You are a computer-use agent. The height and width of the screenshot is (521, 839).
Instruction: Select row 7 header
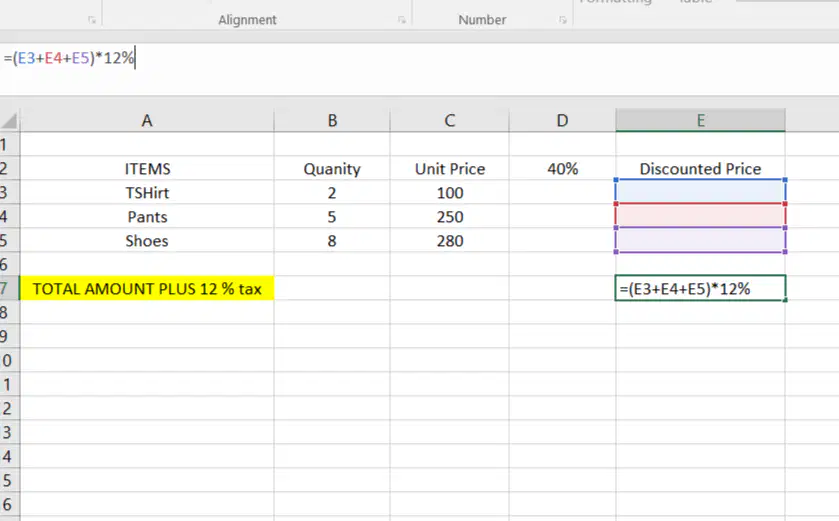(9, 288)
